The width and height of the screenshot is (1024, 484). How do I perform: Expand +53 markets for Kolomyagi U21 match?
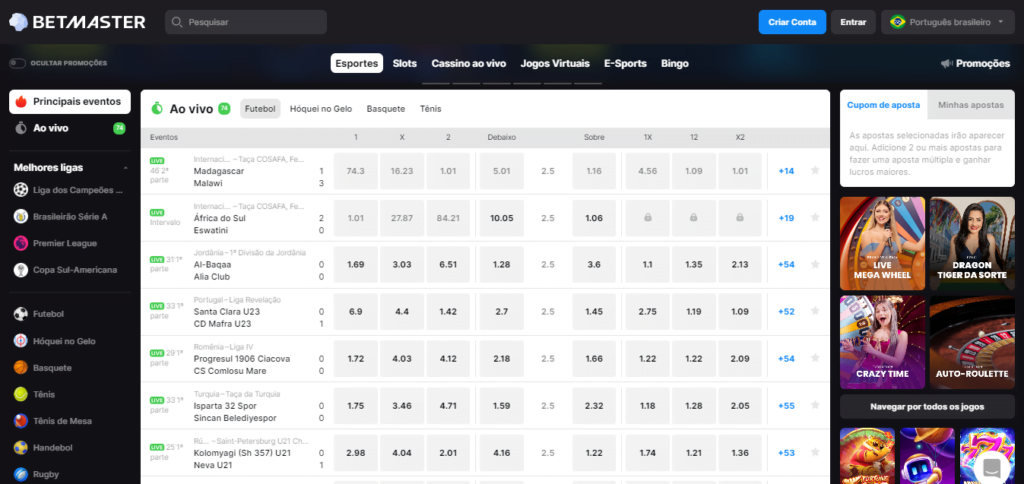786,453
